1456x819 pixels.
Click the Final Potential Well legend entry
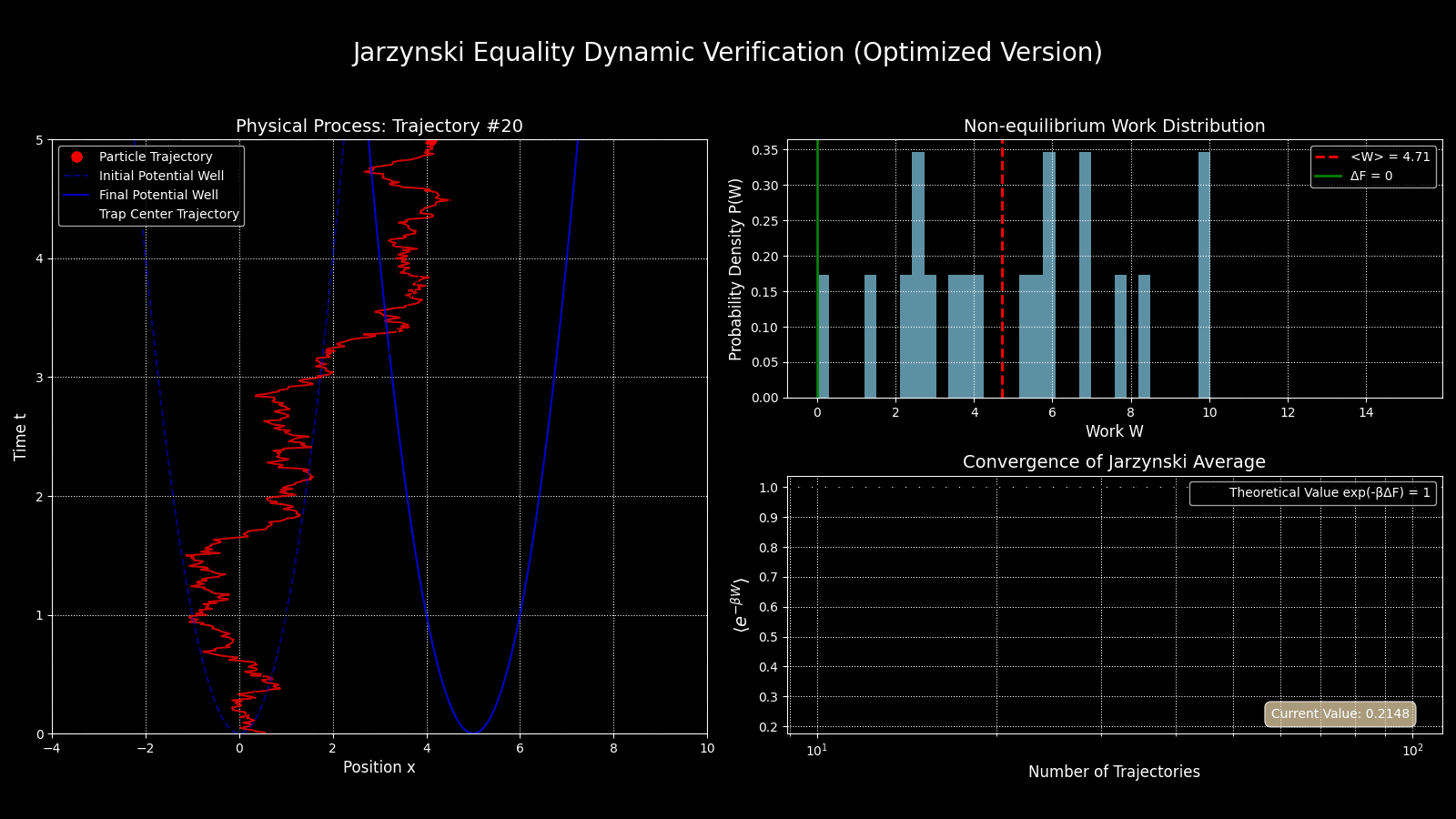click(158, 195)
